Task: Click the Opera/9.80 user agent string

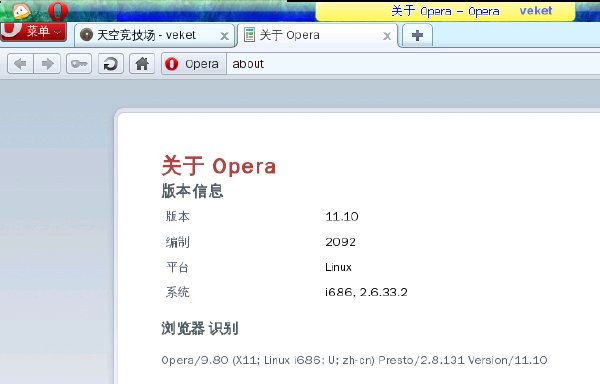Action: point(354,360)
